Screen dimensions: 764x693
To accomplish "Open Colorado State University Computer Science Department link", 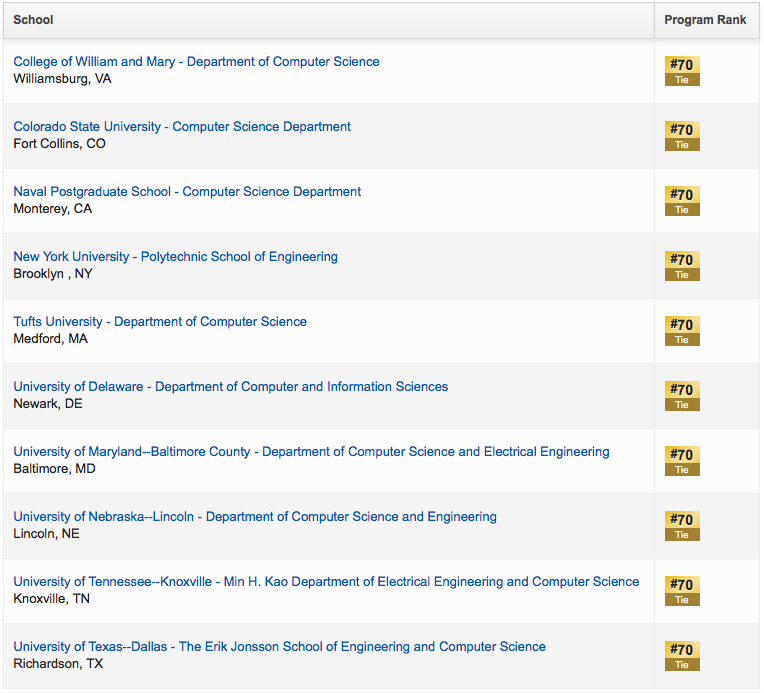I will (182, 127).
